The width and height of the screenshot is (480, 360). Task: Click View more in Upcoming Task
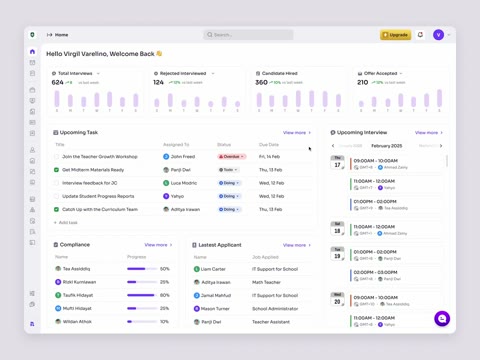point(297,133)
